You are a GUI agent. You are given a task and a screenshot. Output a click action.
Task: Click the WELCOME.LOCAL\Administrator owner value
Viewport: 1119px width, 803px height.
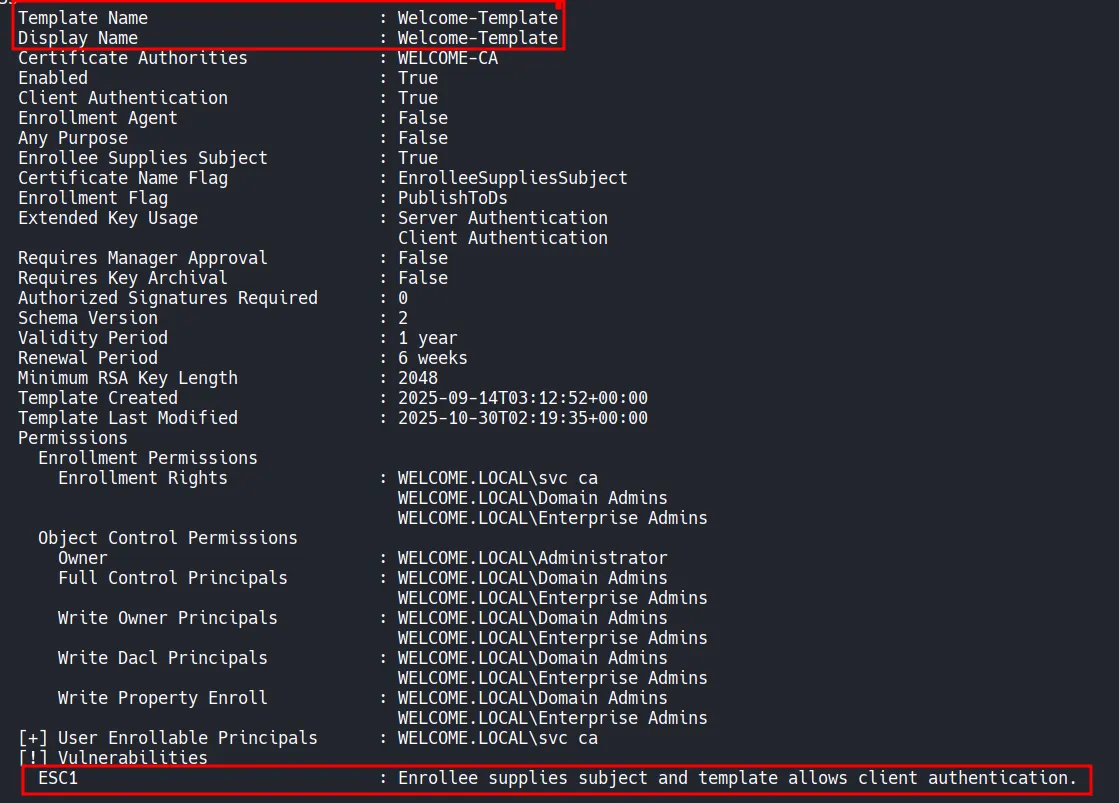tap(532, 558)
